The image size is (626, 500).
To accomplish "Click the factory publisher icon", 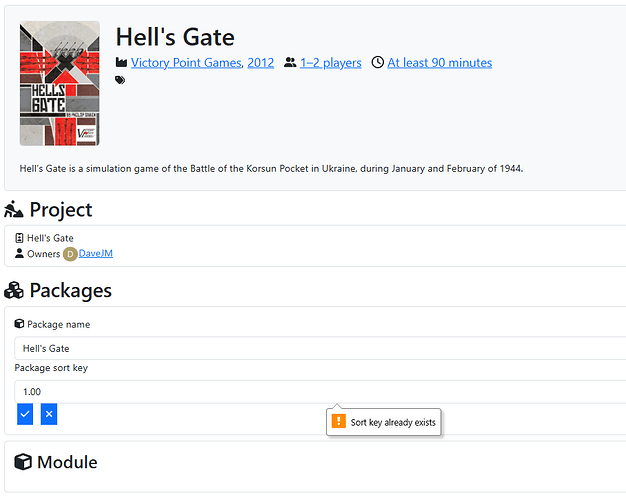I will [122, 63].
